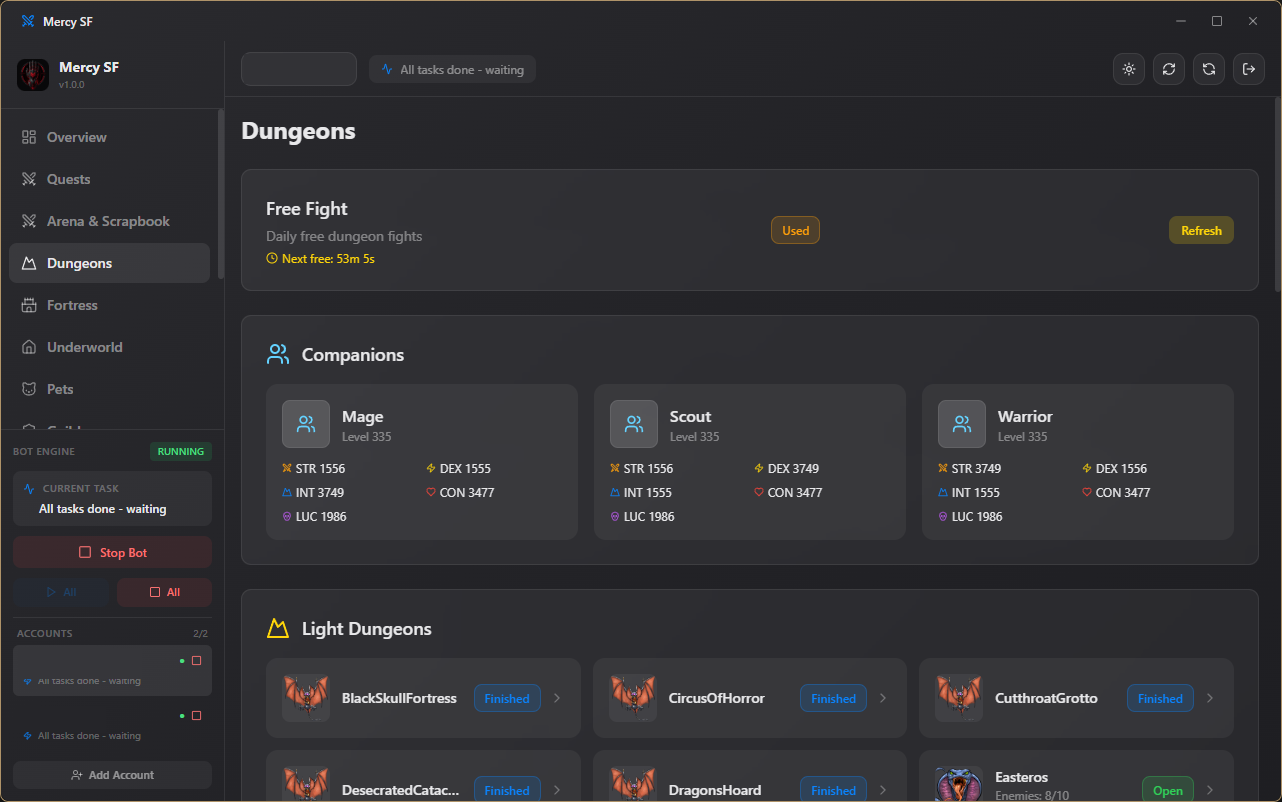Click the RUNNING status badge
The image size is (1282, 802).
pyautogui.click(x=181, y=451)
